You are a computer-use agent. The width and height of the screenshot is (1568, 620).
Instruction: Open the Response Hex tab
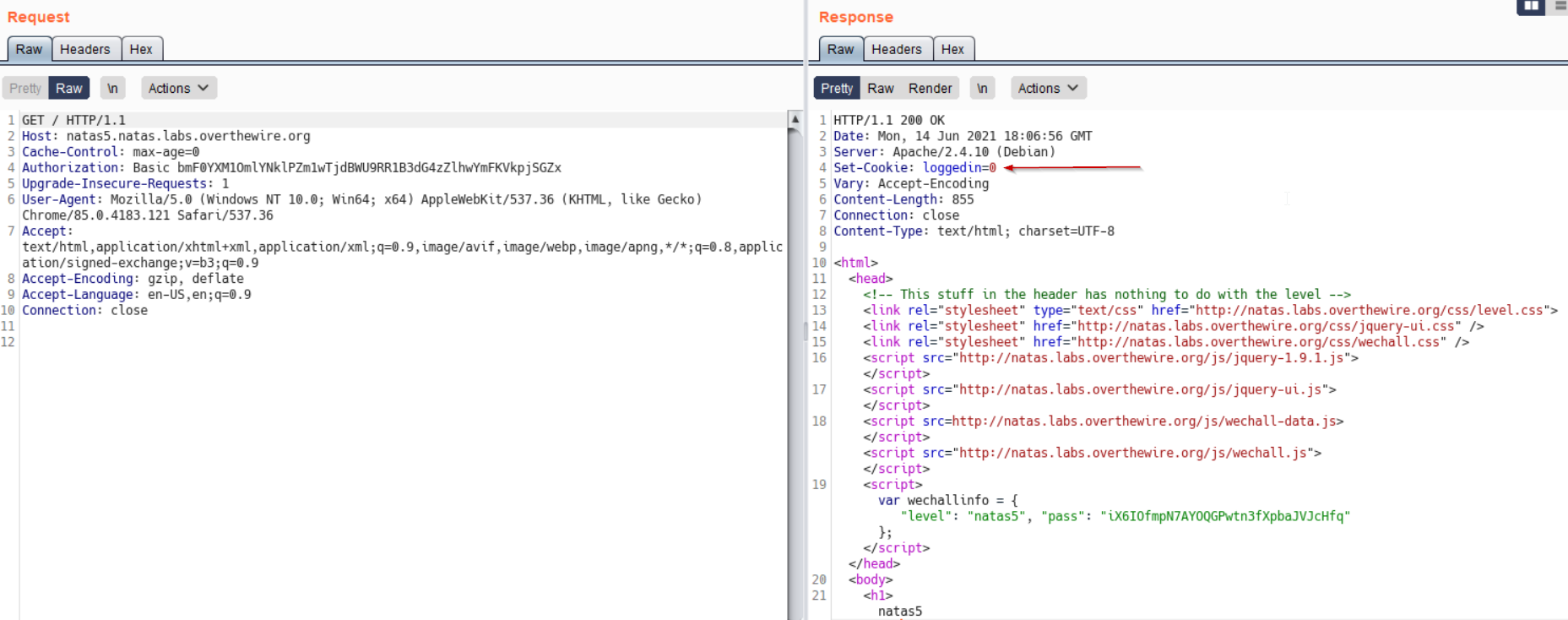952,49
